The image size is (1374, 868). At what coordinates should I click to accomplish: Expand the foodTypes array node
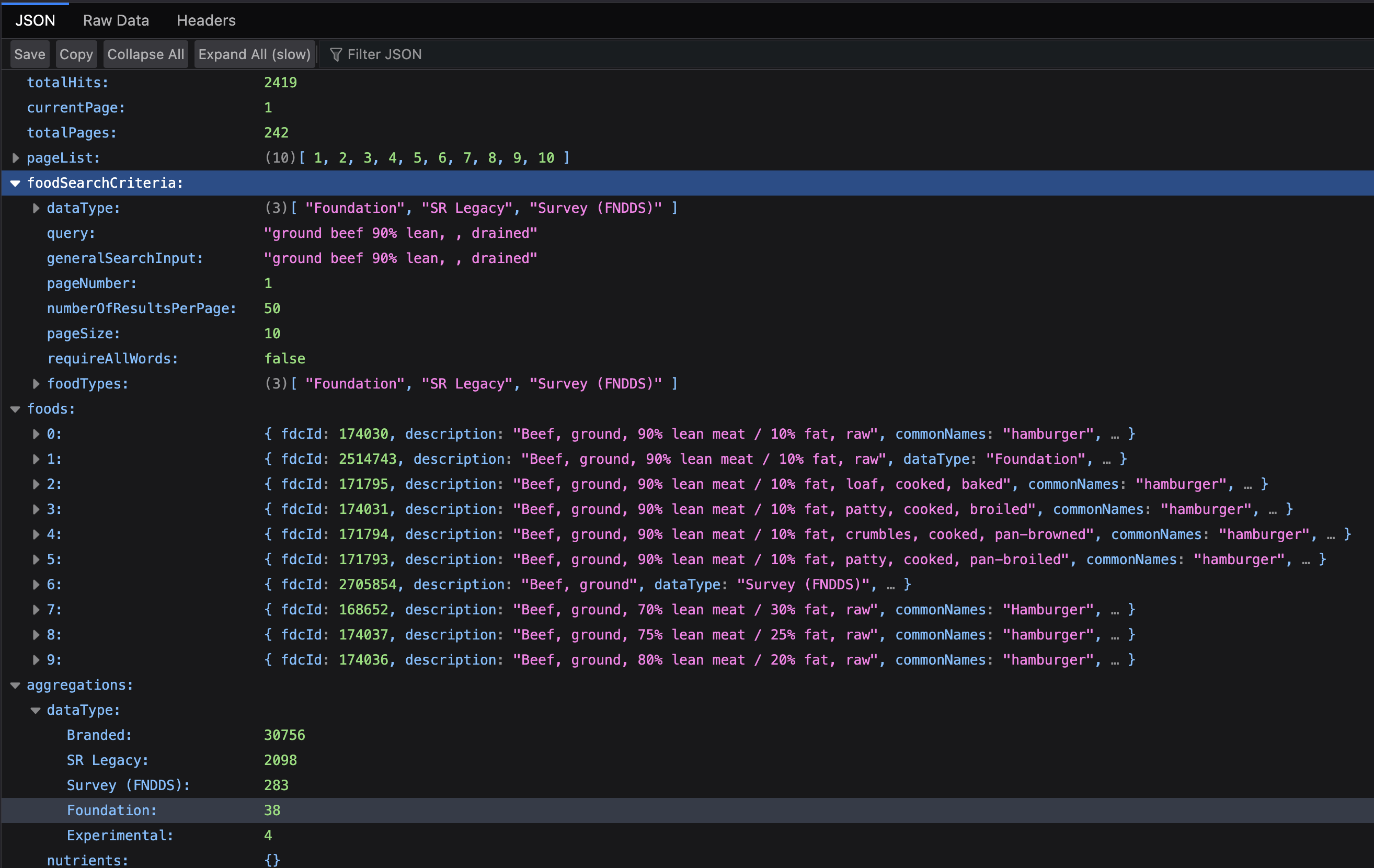click(36, 383)
